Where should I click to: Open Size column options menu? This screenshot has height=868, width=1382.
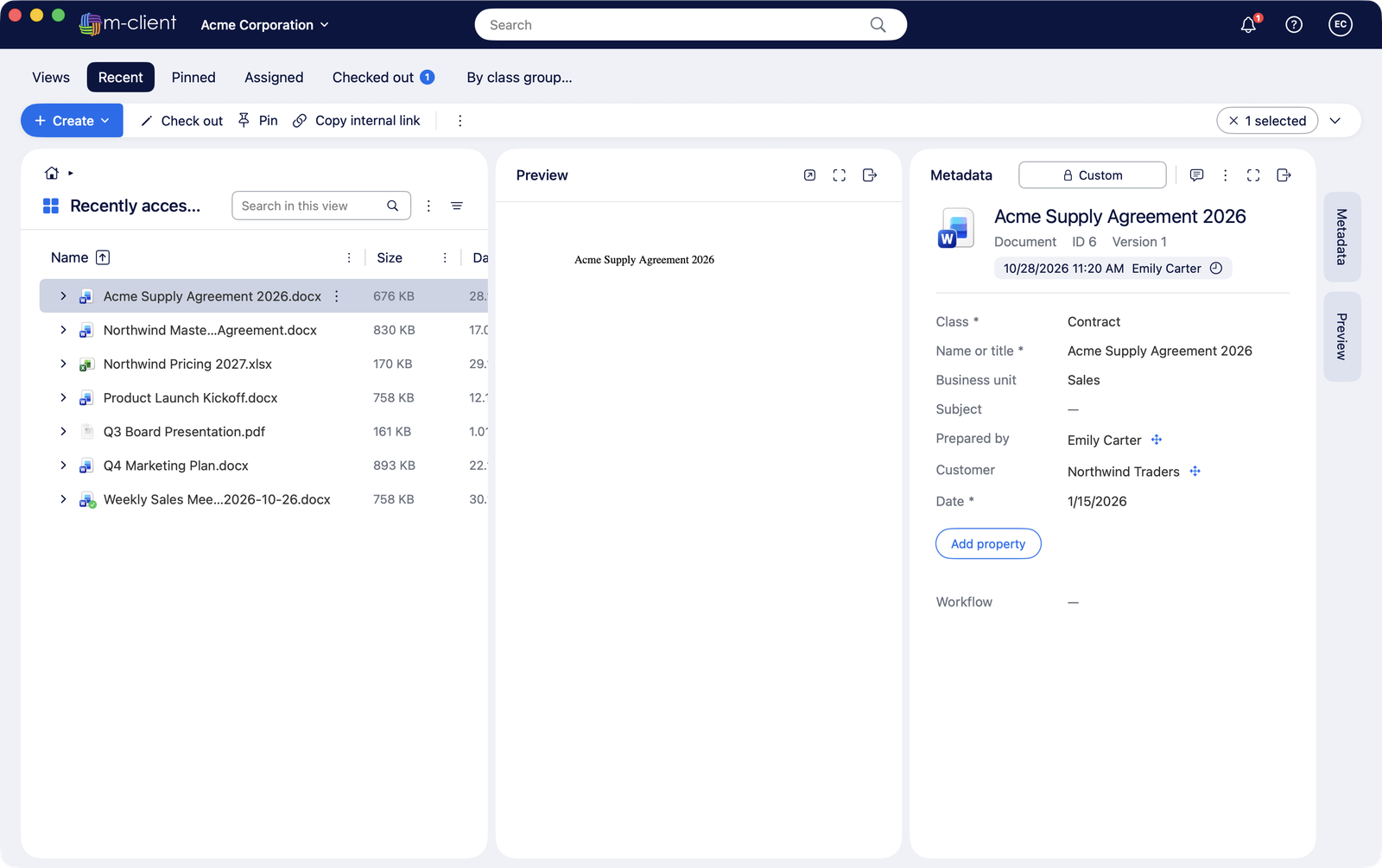445,257
